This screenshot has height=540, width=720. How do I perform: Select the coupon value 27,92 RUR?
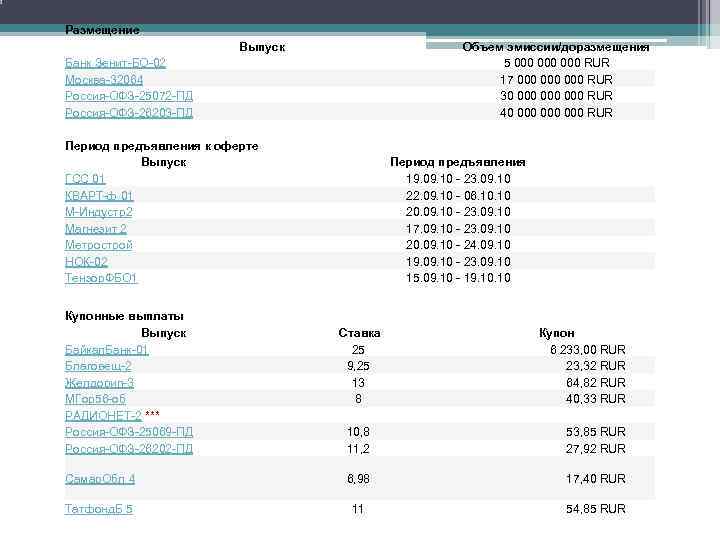click(596, 449)
